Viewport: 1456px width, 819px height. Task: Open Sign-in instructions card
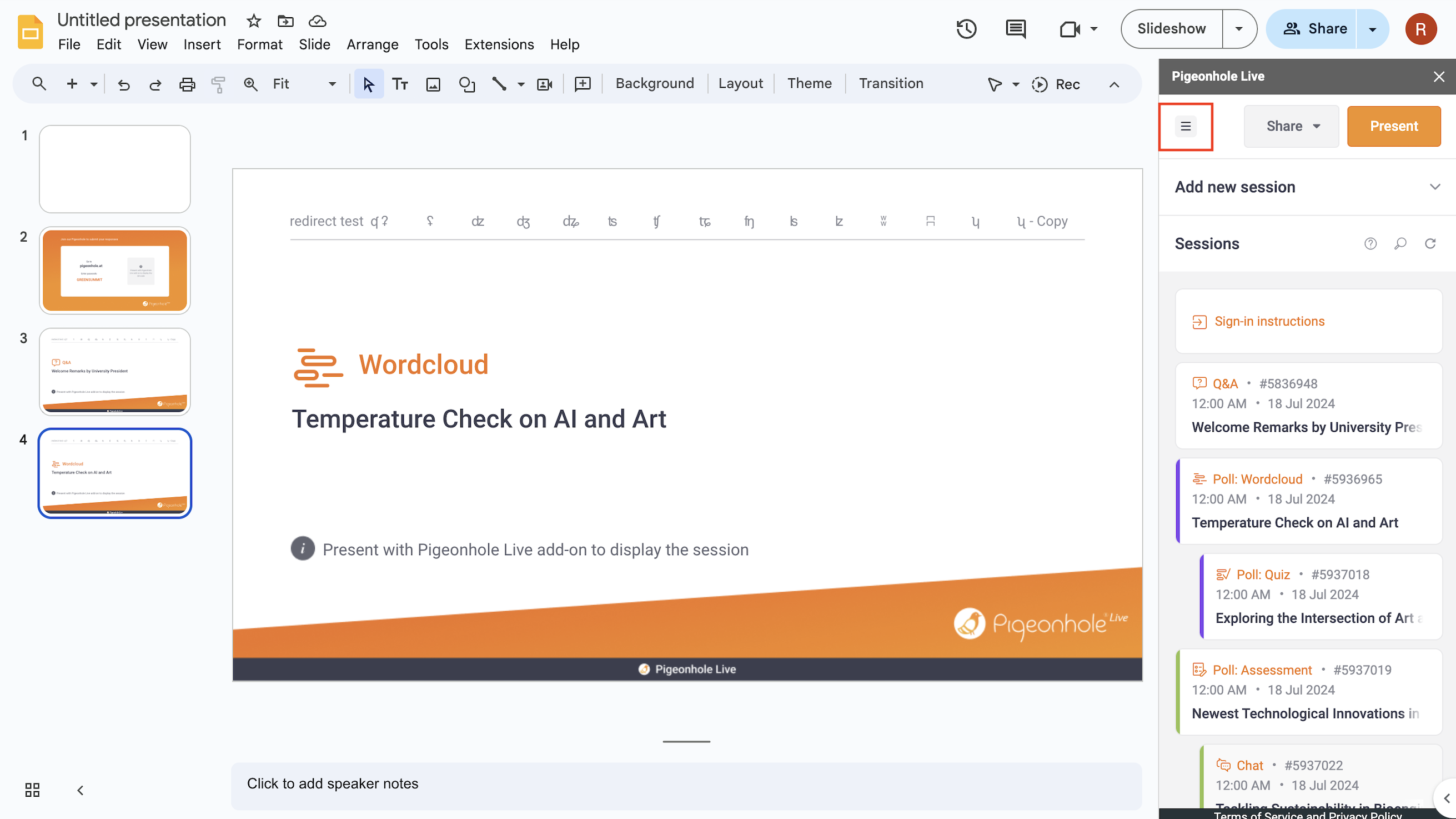[1308, 321]
